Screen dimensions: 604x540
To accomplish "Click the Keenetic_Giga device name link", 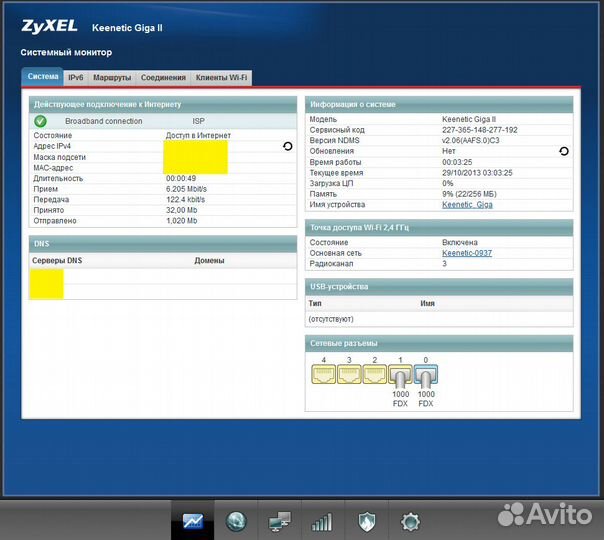I will pos(467,205).
